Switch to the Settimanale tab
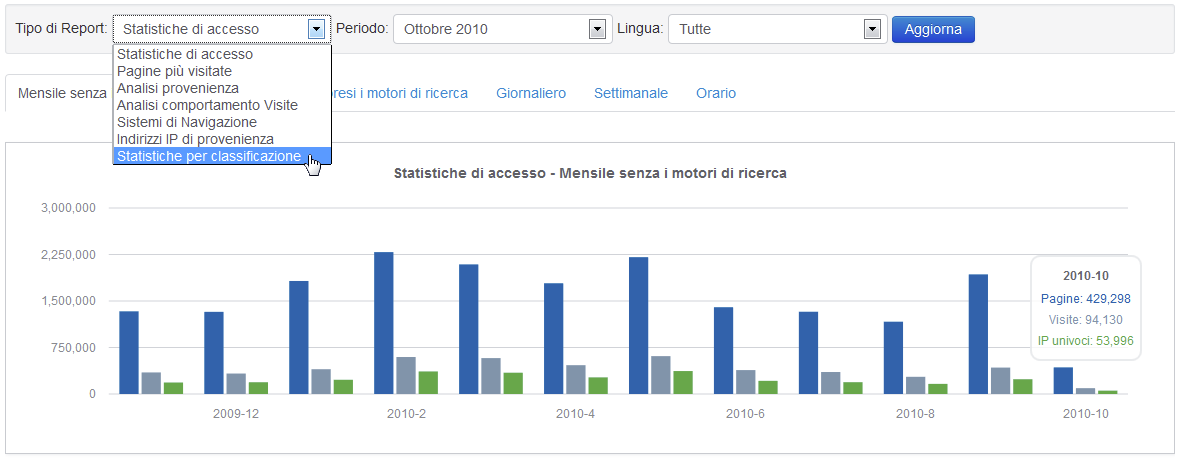The image size is (1178, 458). (x=631, y=93)
